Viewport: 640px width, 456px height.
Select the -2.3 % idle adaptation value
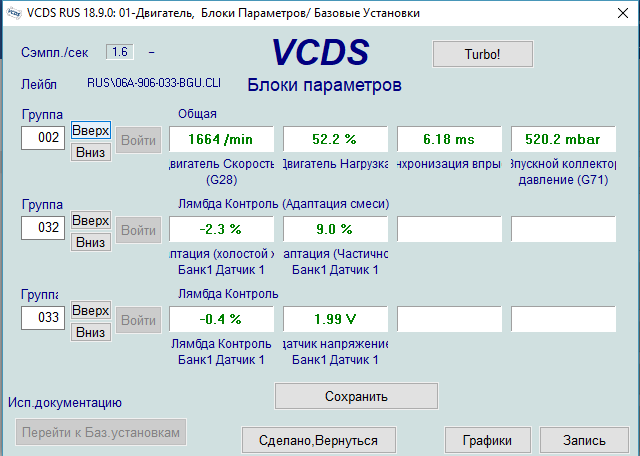221,229
